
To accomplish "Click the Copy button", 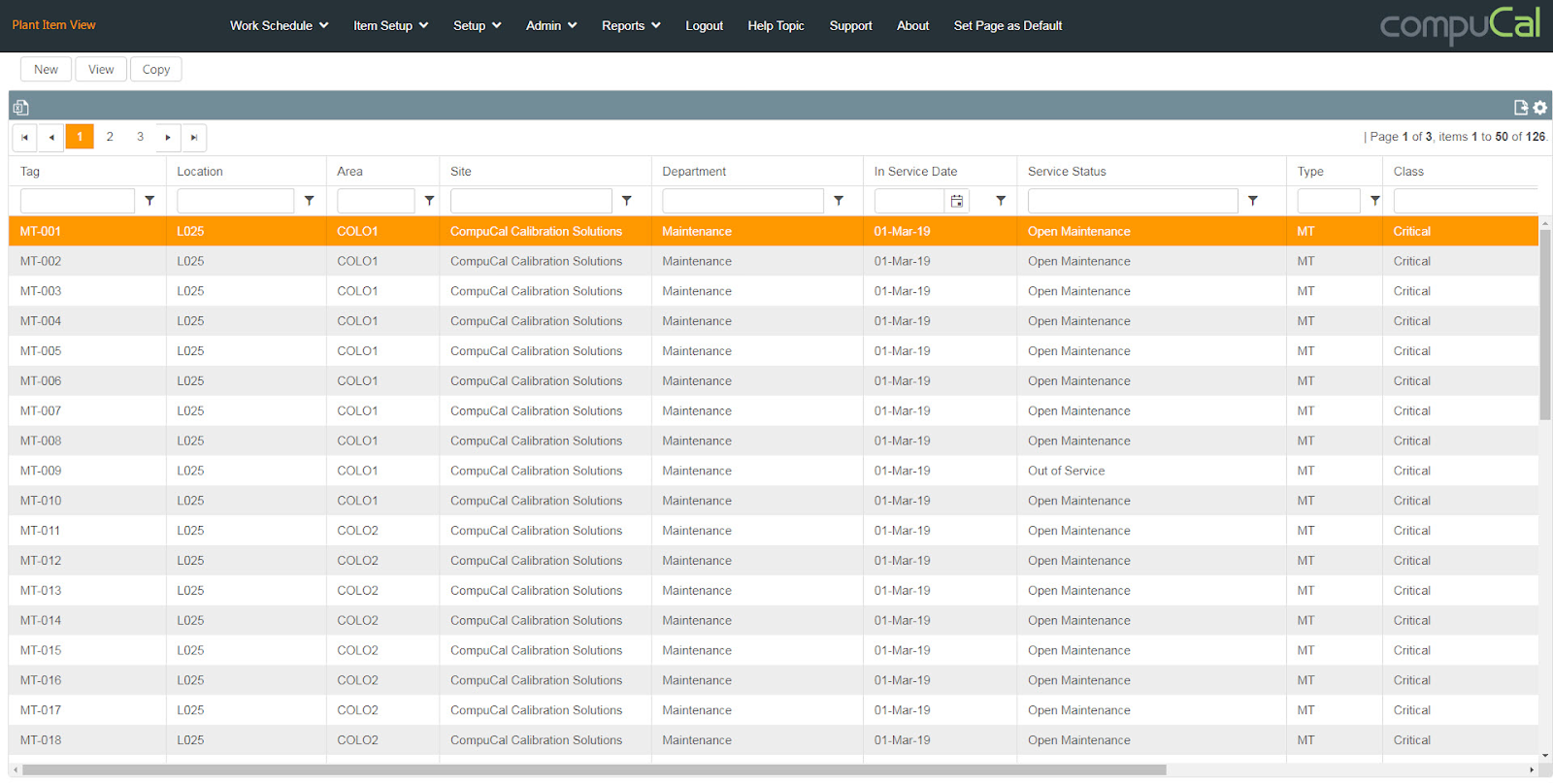I will [x=156, y=69].
